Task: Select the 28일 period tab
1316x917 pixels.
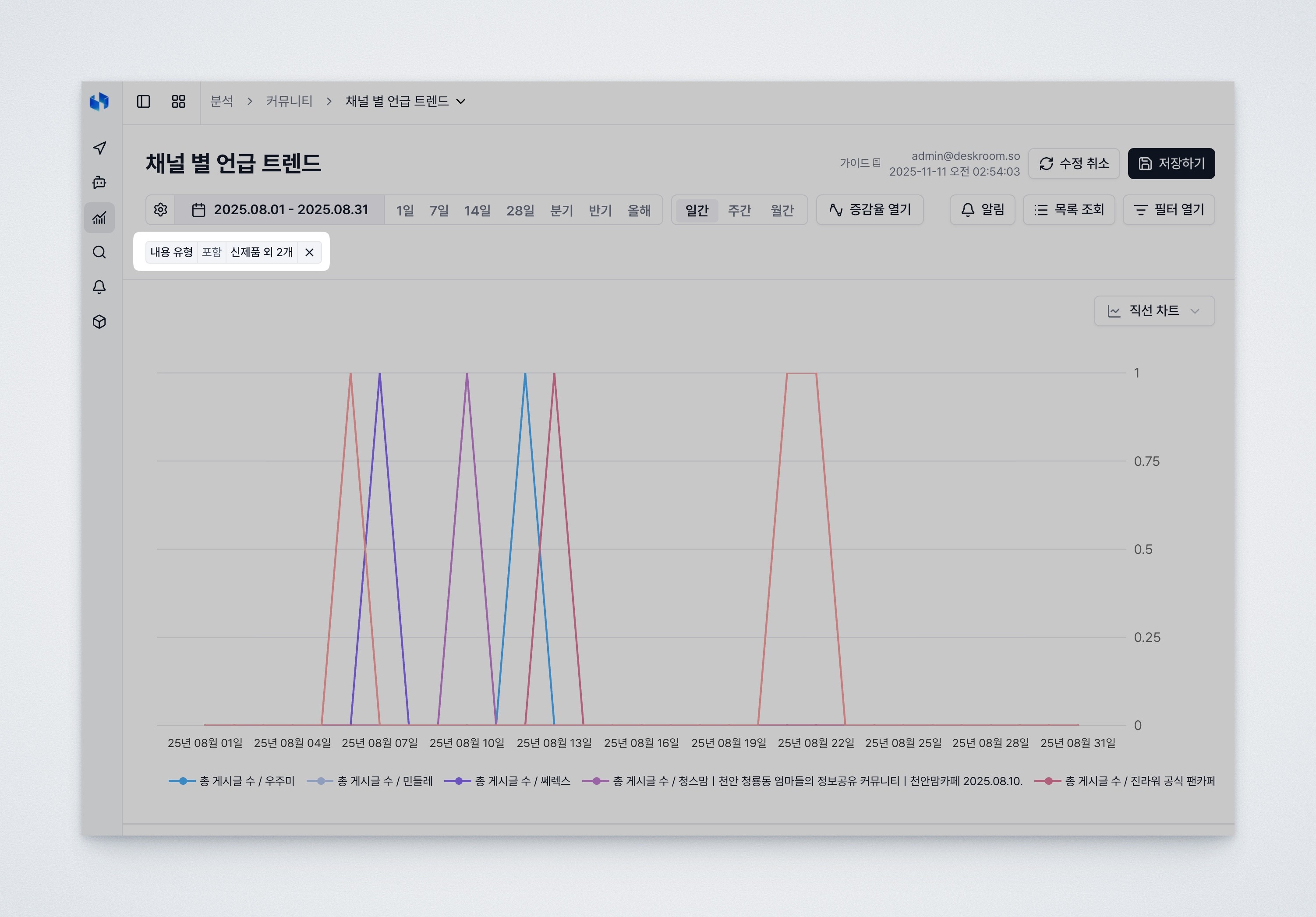Action: click(519, 210)
